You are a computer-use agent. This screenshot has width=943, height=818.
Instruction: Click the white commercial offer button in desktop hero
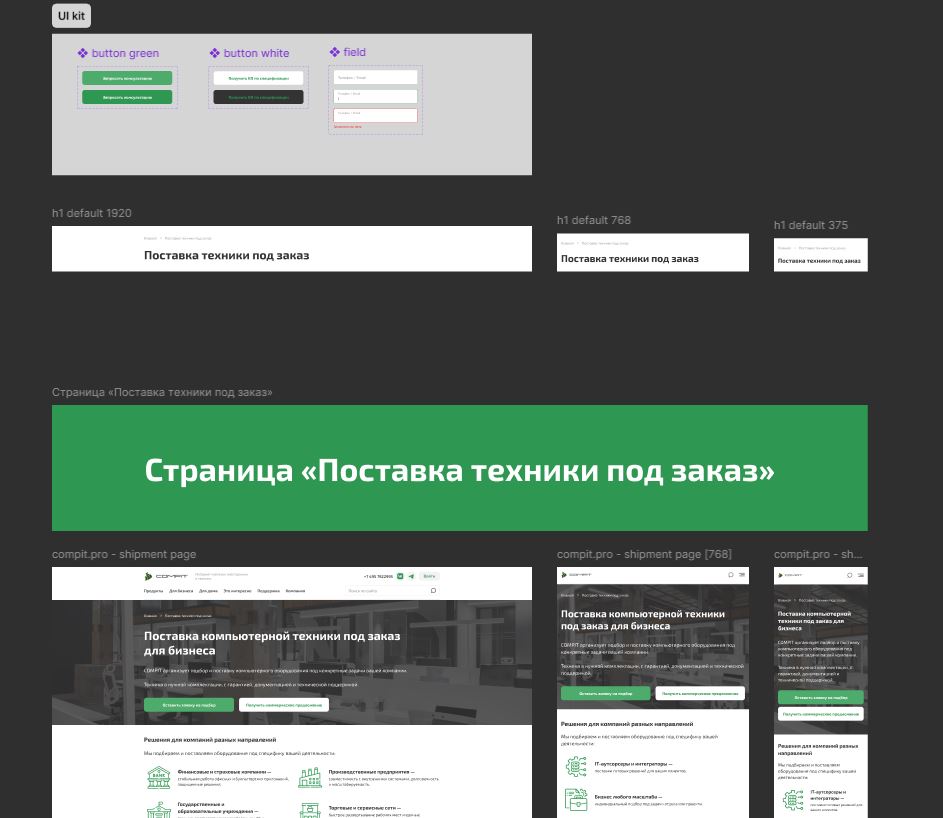tap(284, 705)
